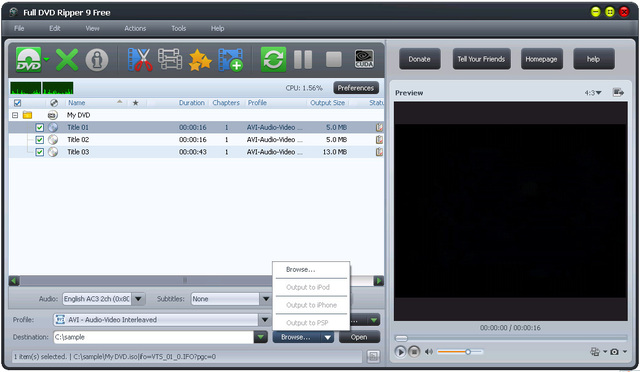Click the help button
The image size is (640, 372).
[593, 59]
